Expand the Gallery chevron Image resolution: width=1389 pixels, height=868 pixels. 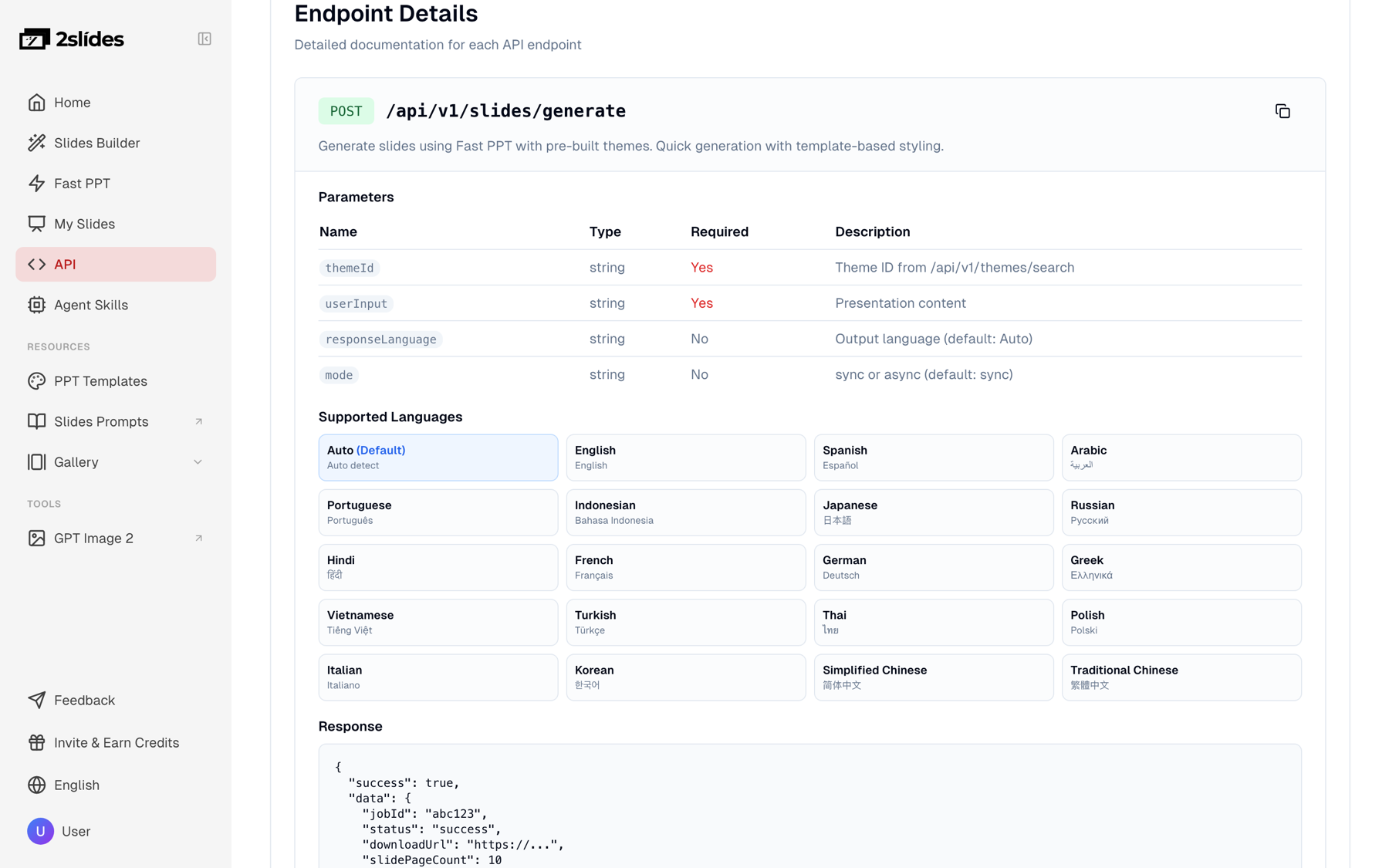pos(198,462)
